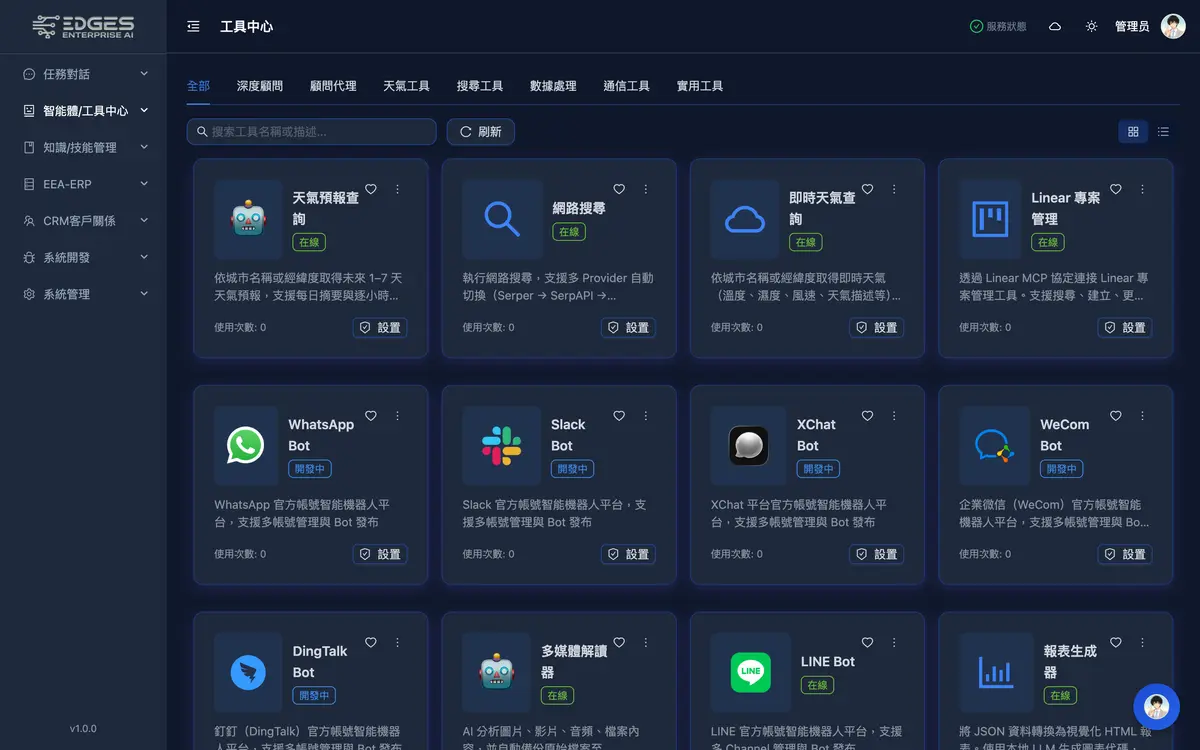Open the 管理员 avatar in the header
The width and height of the screenshot is (1200, 750).
1173,26
